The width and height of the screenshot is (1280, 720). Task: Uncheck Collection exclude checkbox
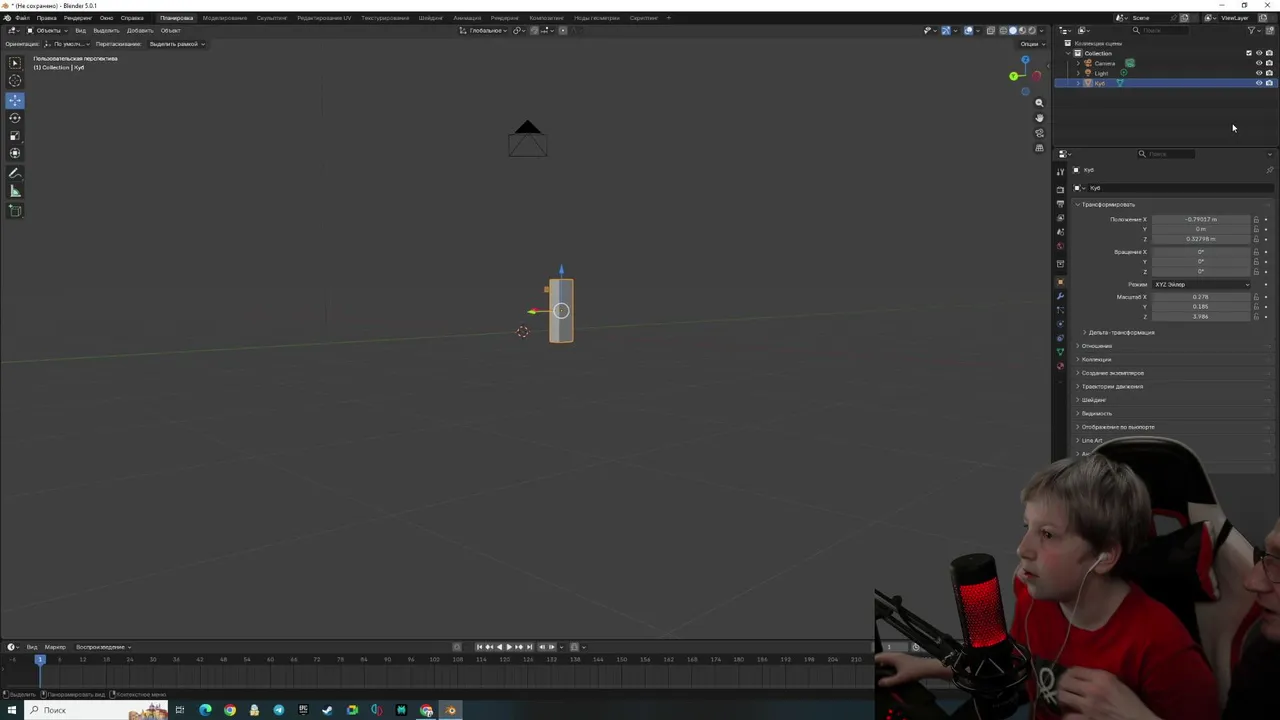[1249, 53]
